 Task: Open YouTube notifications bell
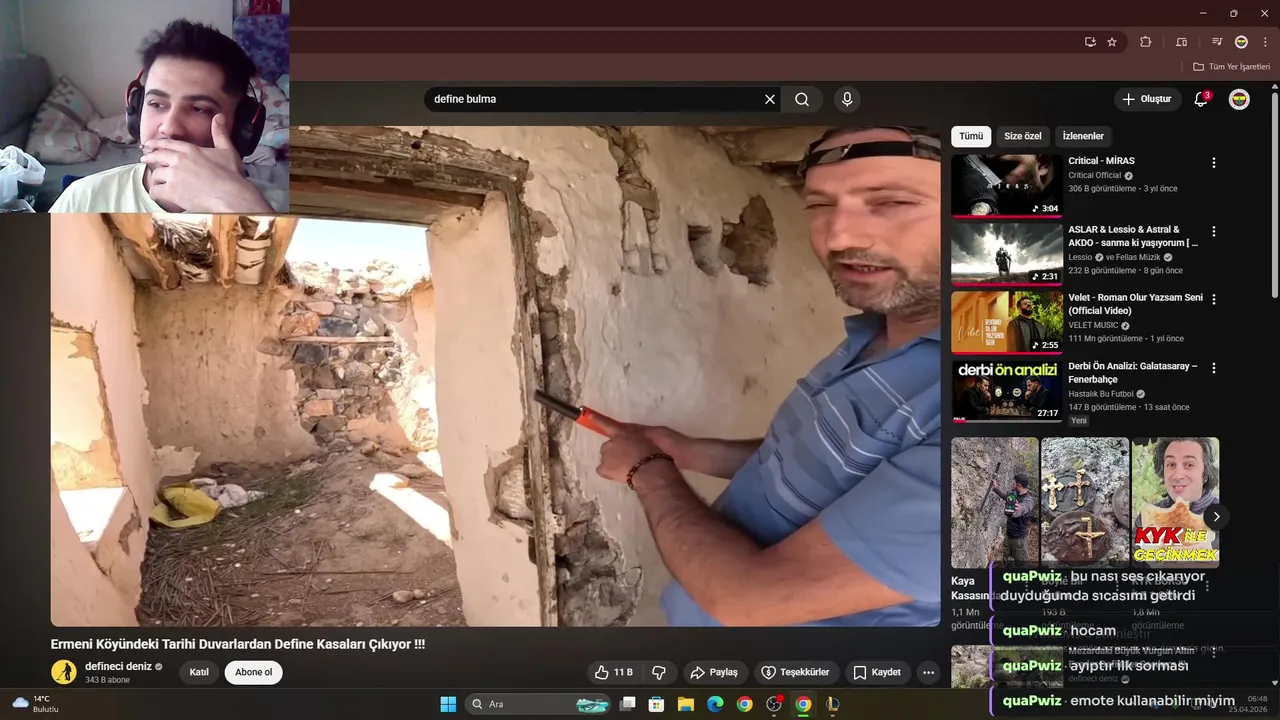[x=1202, y=99]
